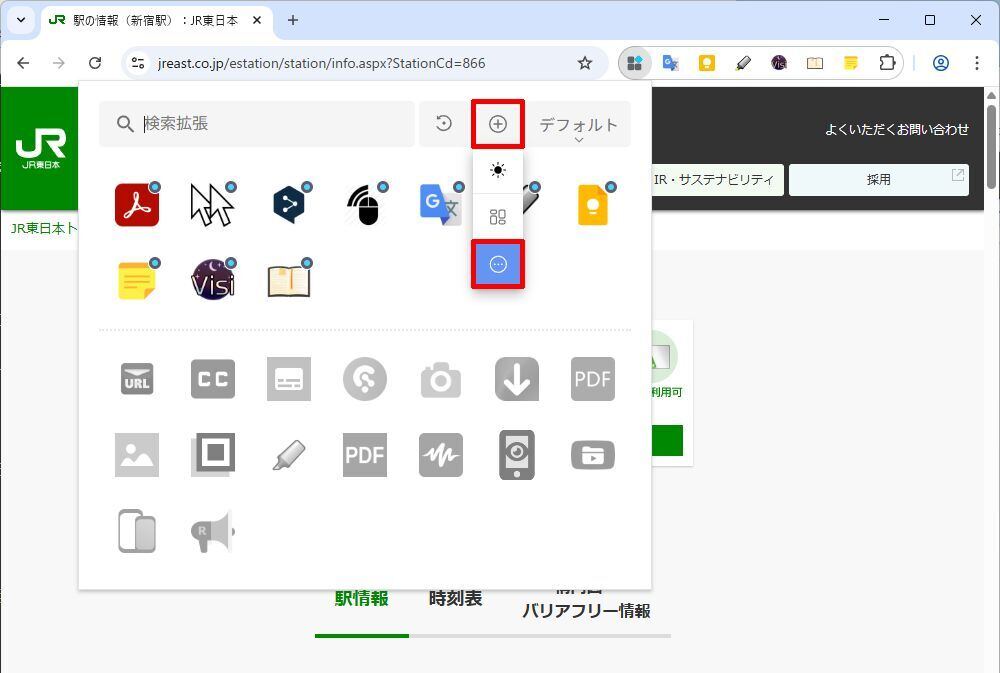Screen dimensions: 1000x673
Task: Click the Google Keep extension in popup grid
Action: point(592,204)
